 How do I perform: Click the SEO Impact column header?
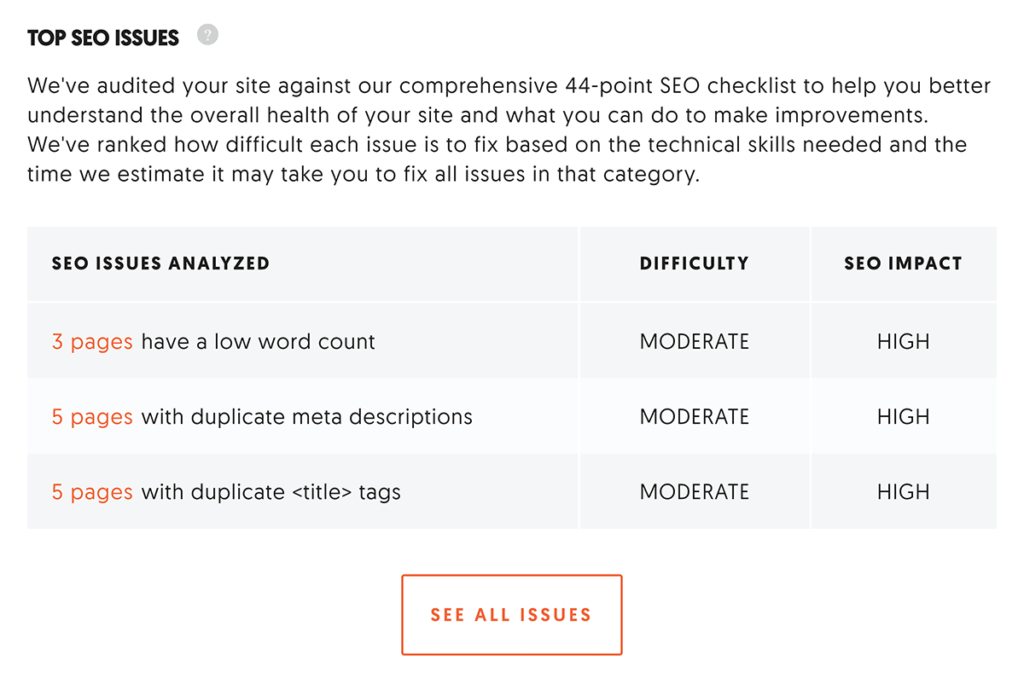(x=903, y=264)
